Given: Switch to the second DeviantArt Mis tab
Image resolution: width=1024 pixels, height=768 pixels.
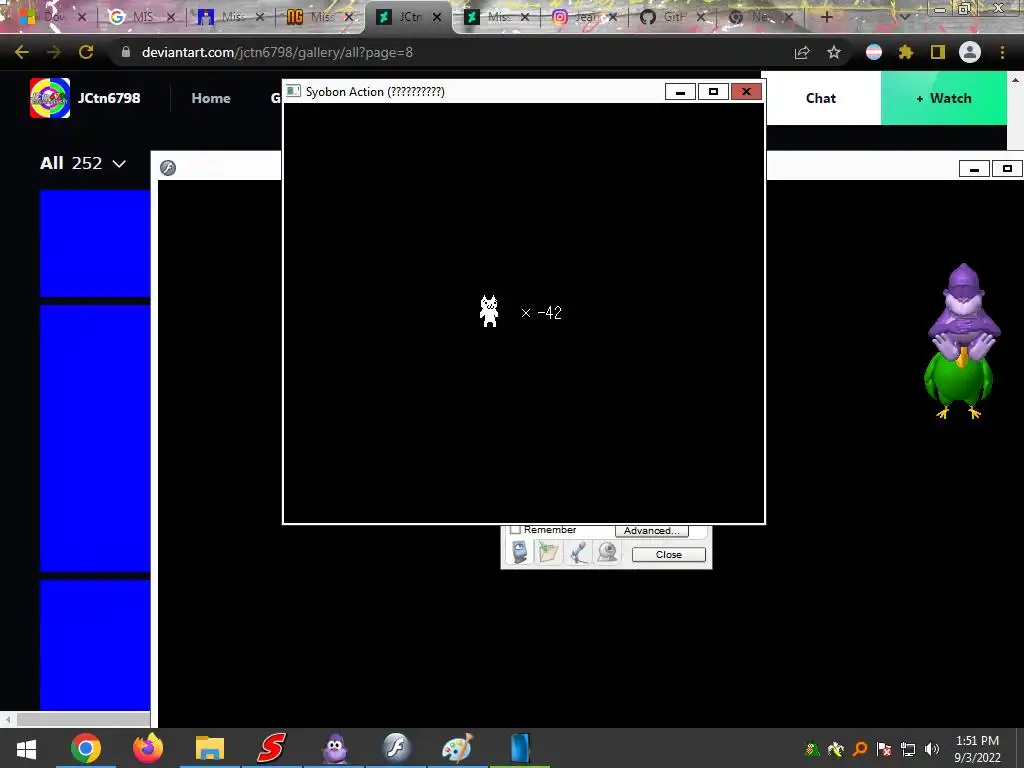Looking at the screenshot, I should pos(498,17).
